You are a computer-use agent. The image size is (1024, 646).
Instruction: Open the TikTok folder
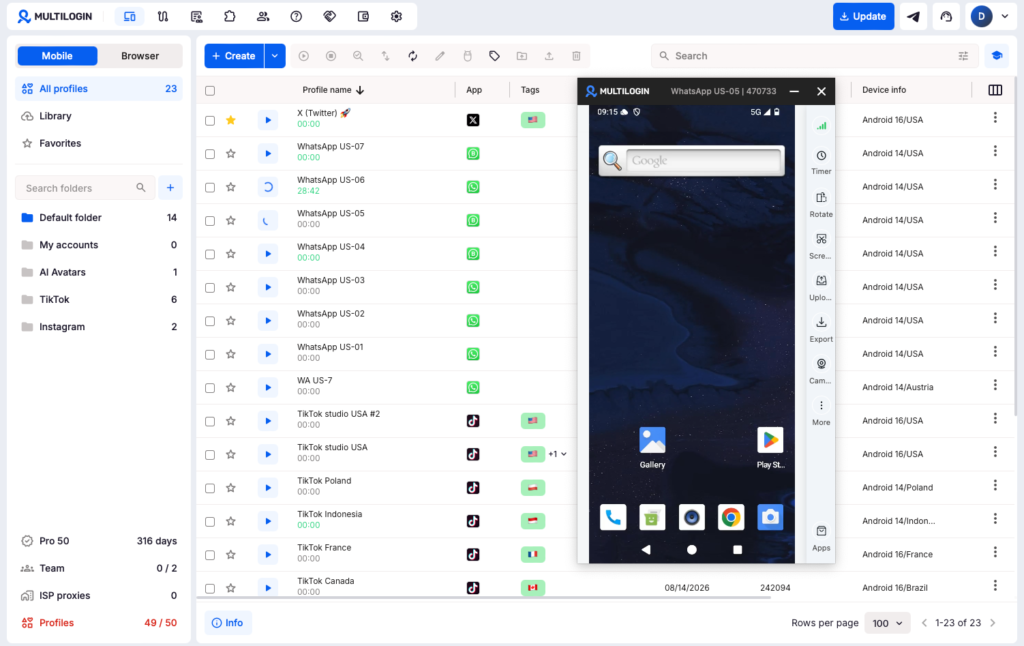[x=99, y=300]
